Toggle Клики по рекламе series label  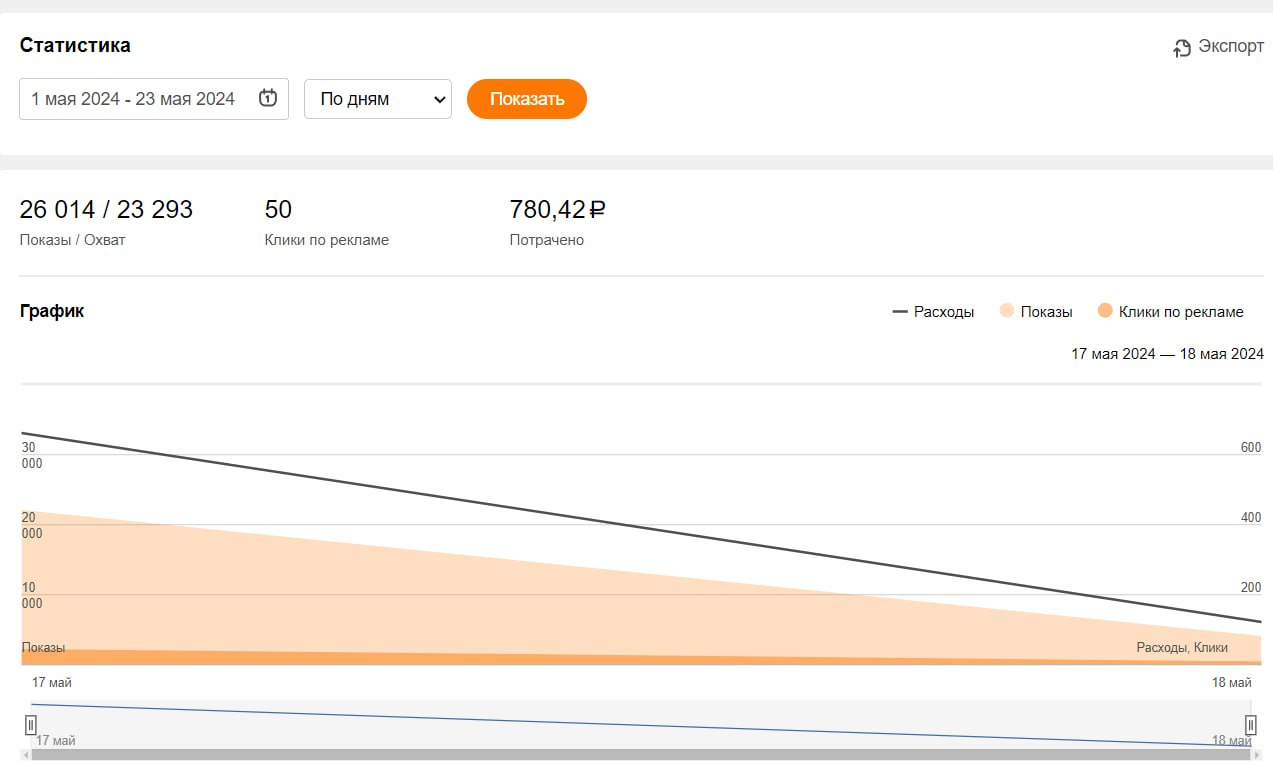(1181, 312)
